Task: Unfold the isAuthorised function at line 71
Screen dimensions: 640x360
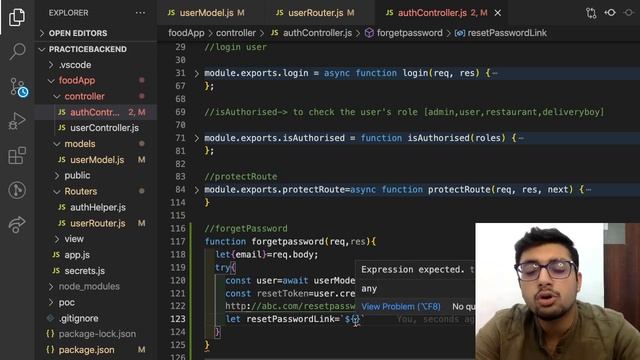Action: point(196,138)
